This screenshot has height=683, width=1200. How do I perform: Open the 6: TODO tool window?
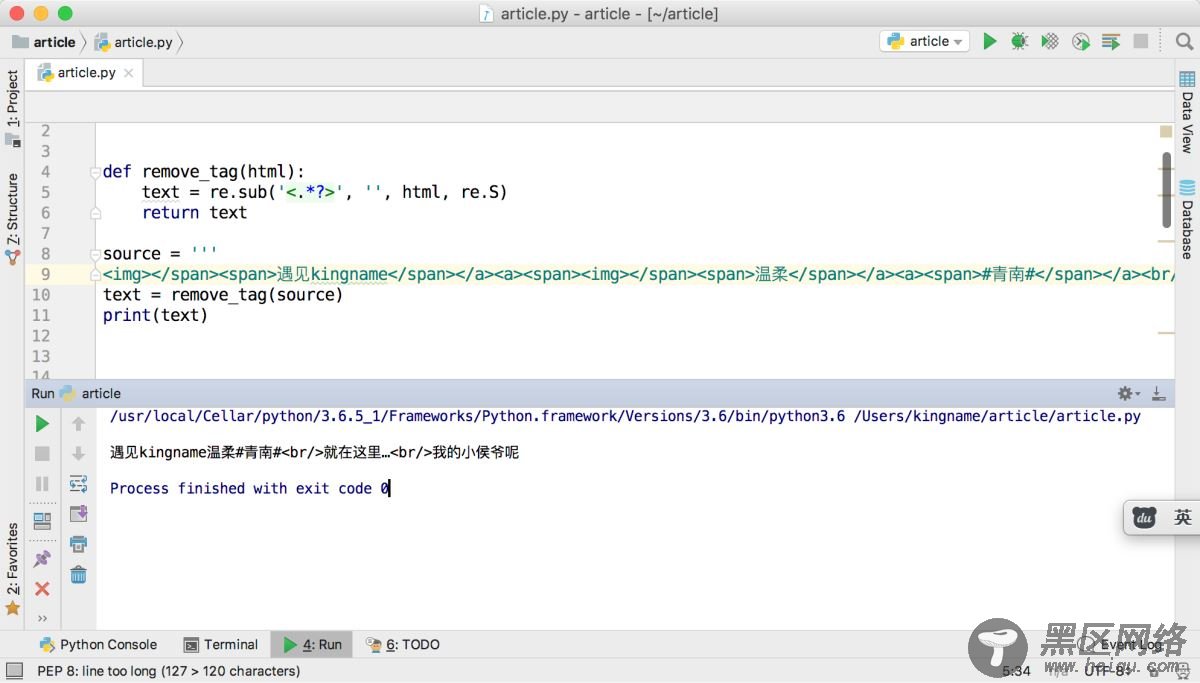402,645
